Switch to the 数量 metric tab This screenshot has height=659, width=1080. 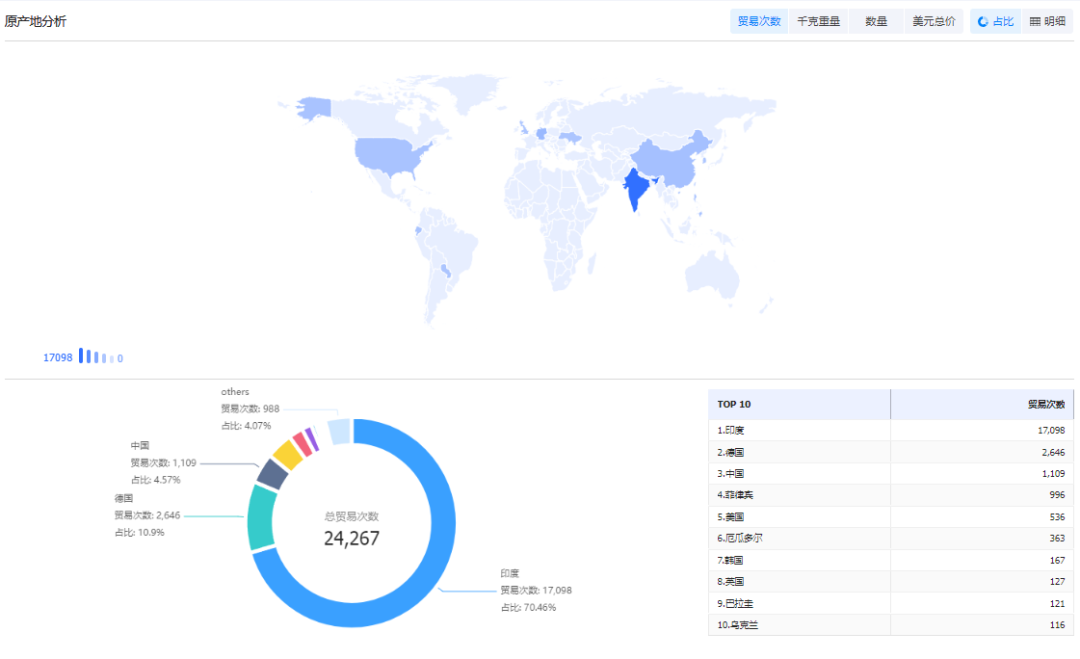[x=876, y=21]
